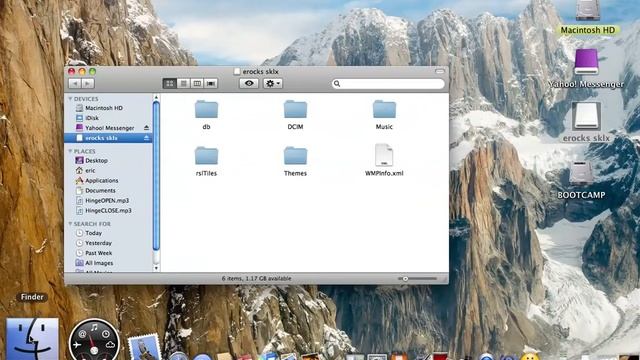Switch to list view
Viewport: 640px width, 360px height.
point(183,83)
